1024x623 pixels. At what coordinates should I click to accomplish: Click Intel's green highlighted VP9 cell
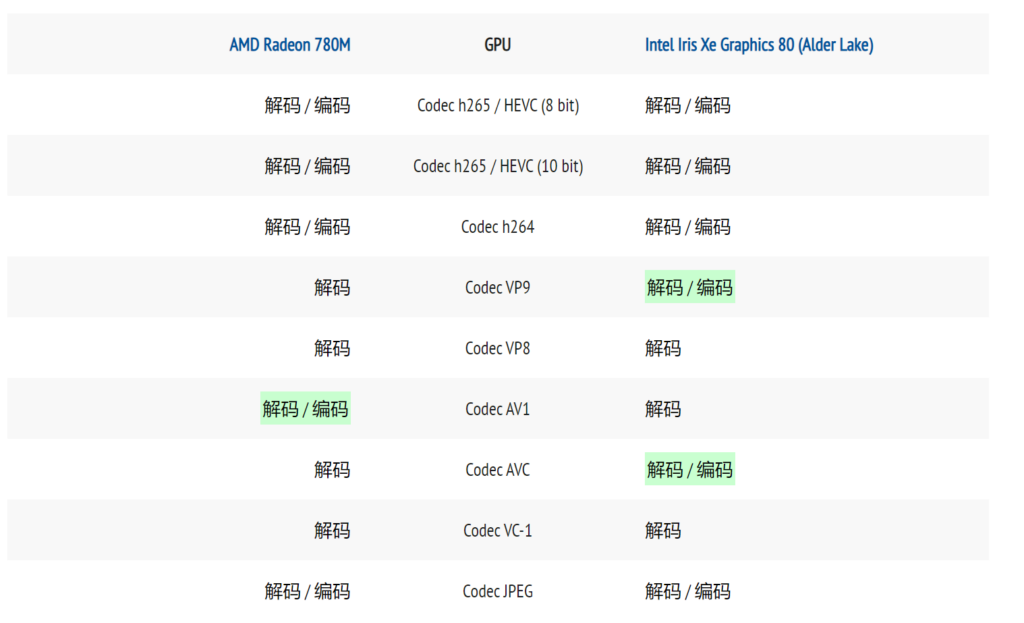coord(689,288)
